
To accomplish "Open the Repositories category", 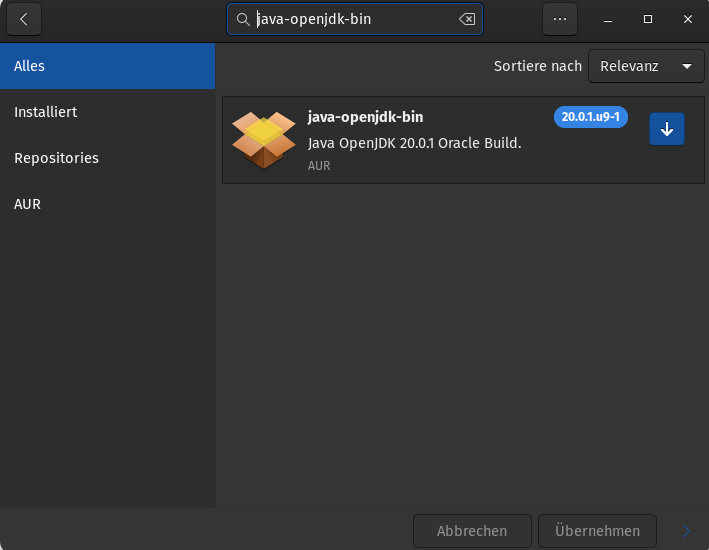I will [x=108, y=158].
